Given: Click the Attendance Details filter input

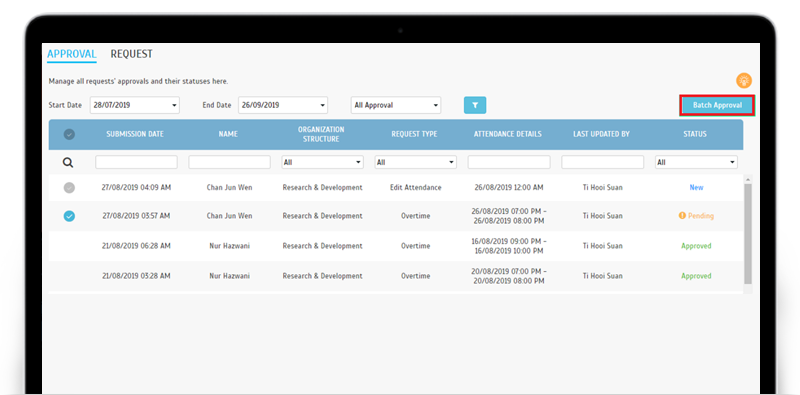Looking at the screenshot, I should (509, 162).
